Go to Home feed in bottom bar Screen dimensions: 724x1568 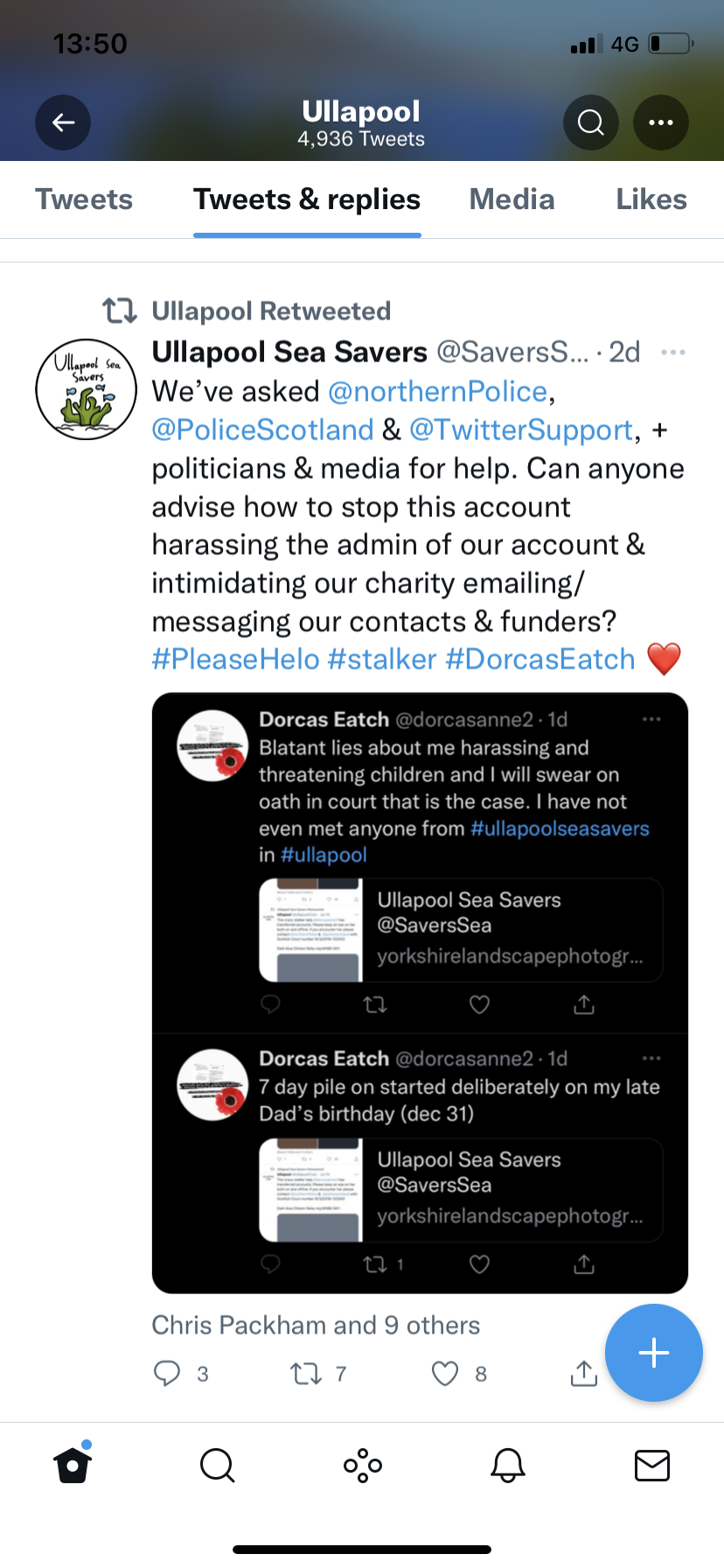(73, 1465)
